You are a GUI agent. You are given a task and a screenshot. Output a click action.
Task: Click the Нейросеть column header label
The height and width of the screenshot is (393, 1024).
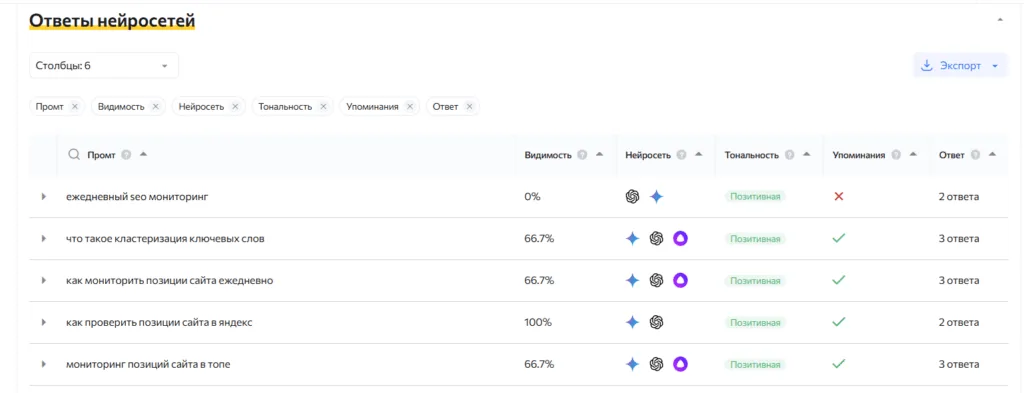648,155
